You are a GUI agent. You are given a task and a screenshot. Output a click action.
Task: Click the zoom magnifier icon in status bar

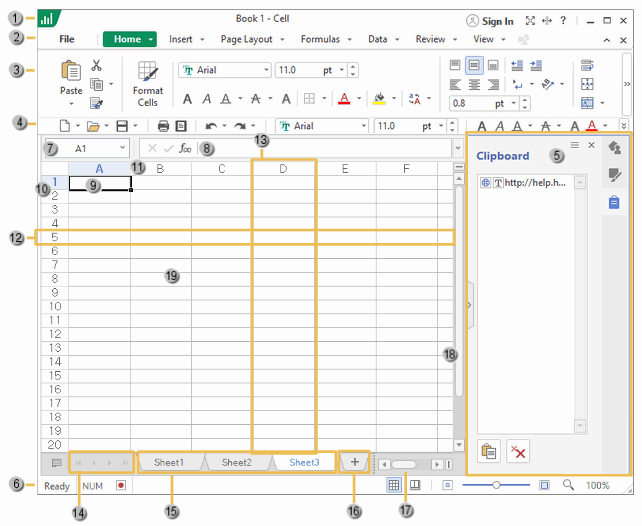[568, 485]
